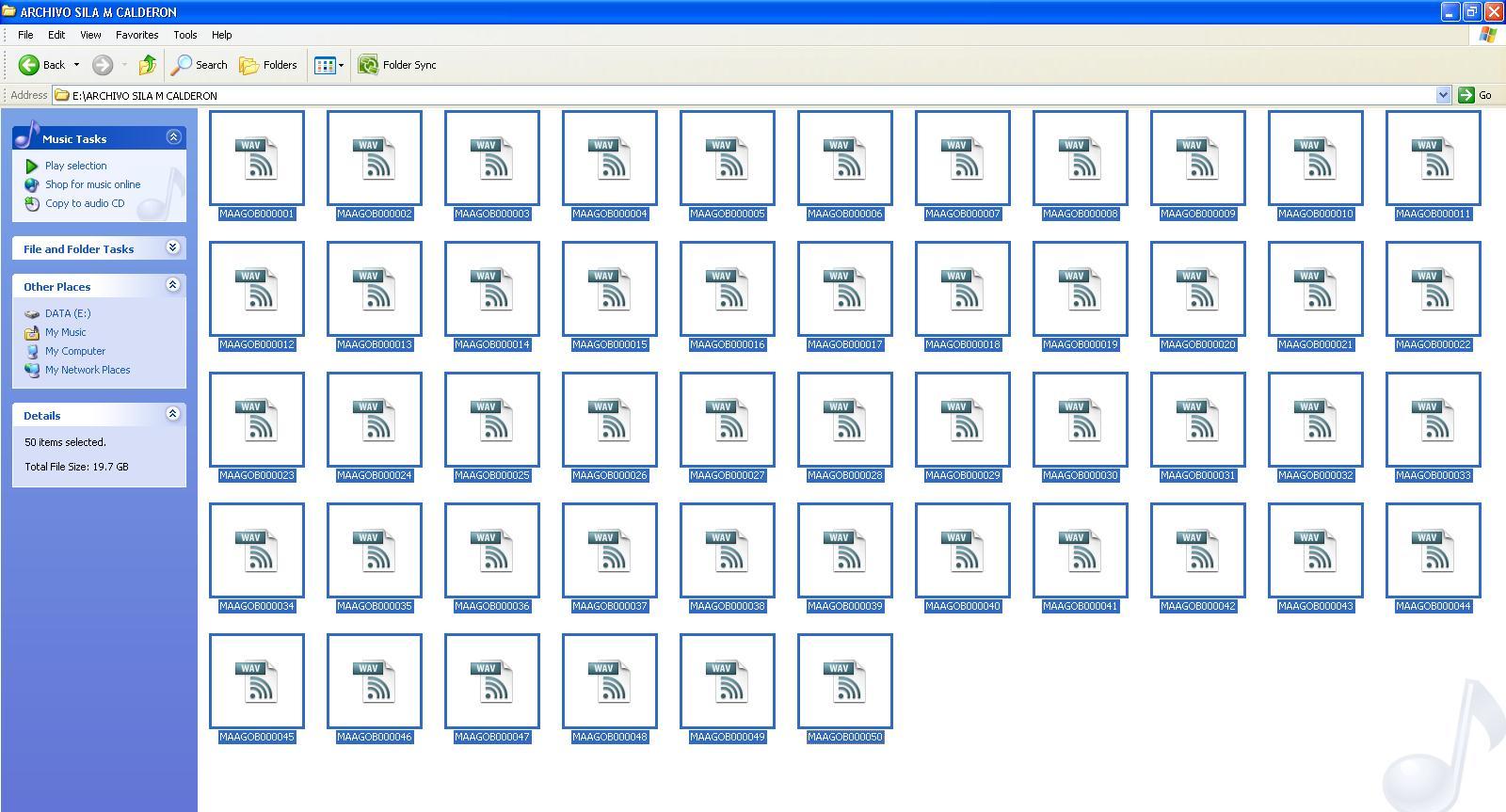Click Copy to audio CD link

click(x=84, y=203)
